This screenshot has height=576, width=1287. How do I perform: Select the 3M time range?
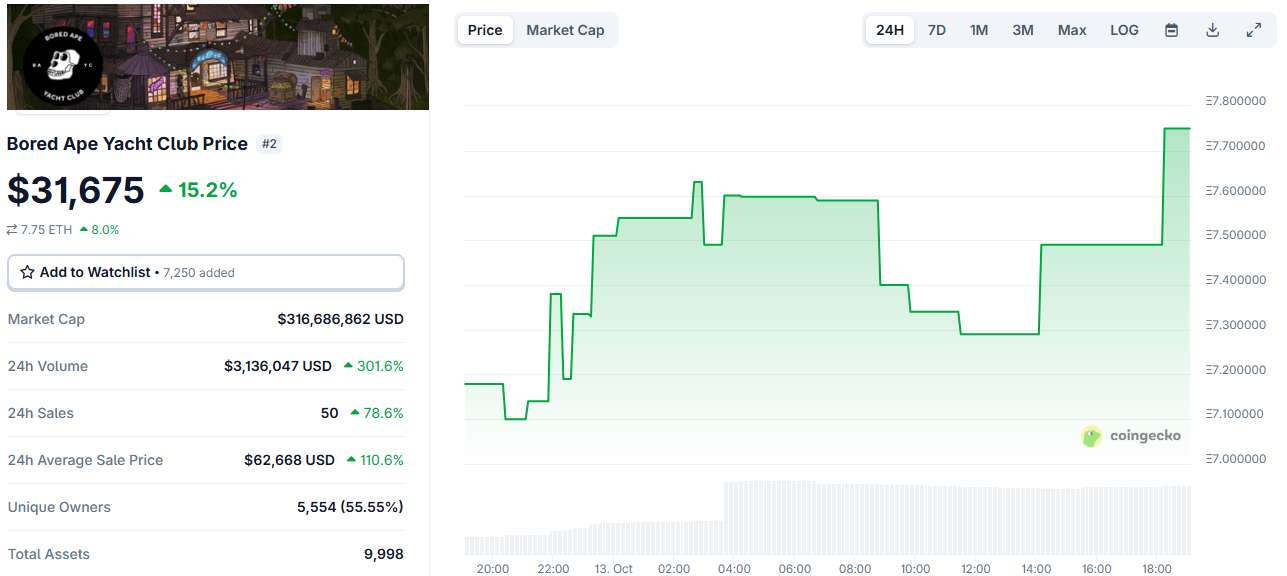[1022, 30]
